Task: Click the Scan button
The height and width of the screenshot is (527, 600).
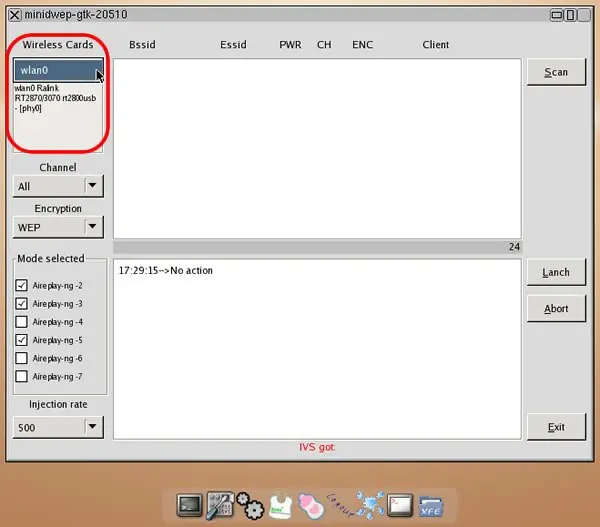Action: (x=556, y=72)
